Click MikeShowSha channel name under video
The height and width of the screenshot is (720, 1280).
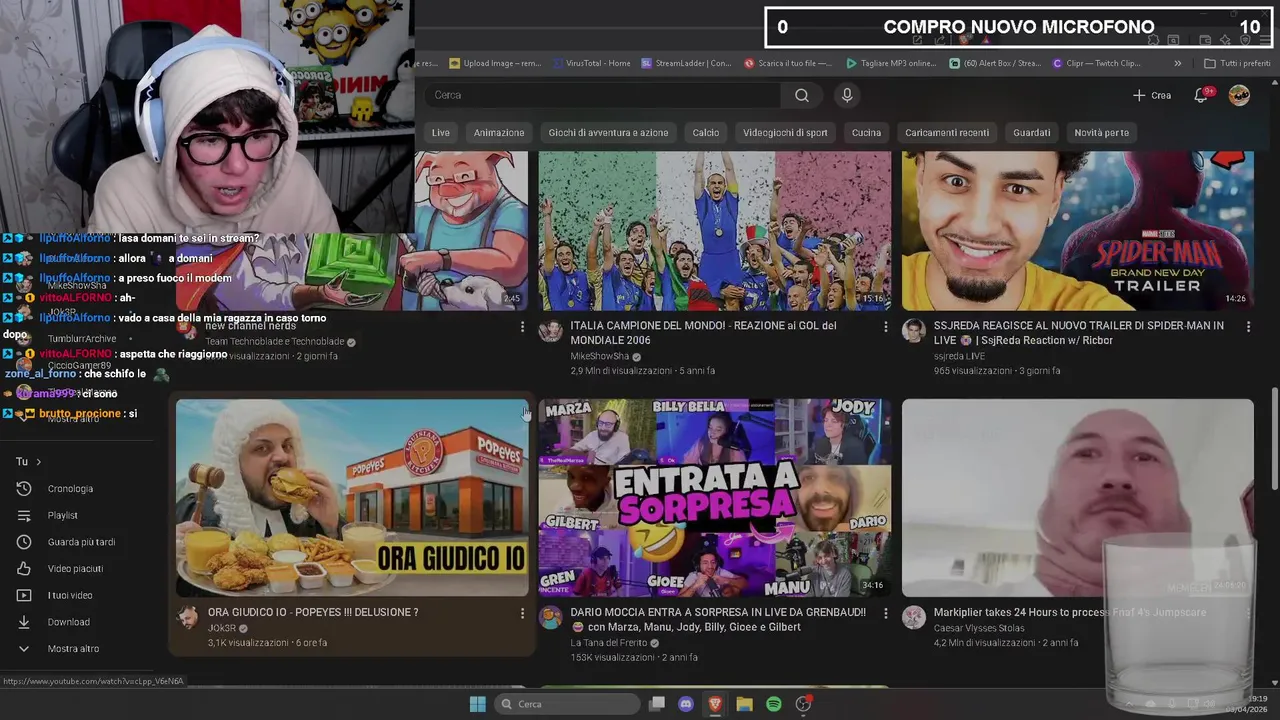tap(599, 356)
